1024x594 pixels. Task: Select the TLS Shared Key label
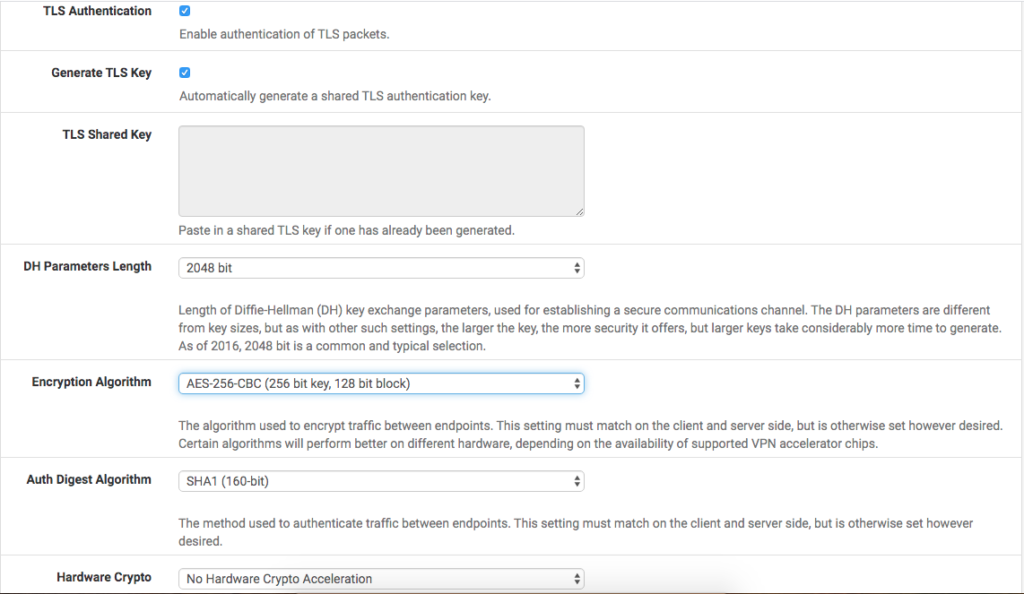107,134
